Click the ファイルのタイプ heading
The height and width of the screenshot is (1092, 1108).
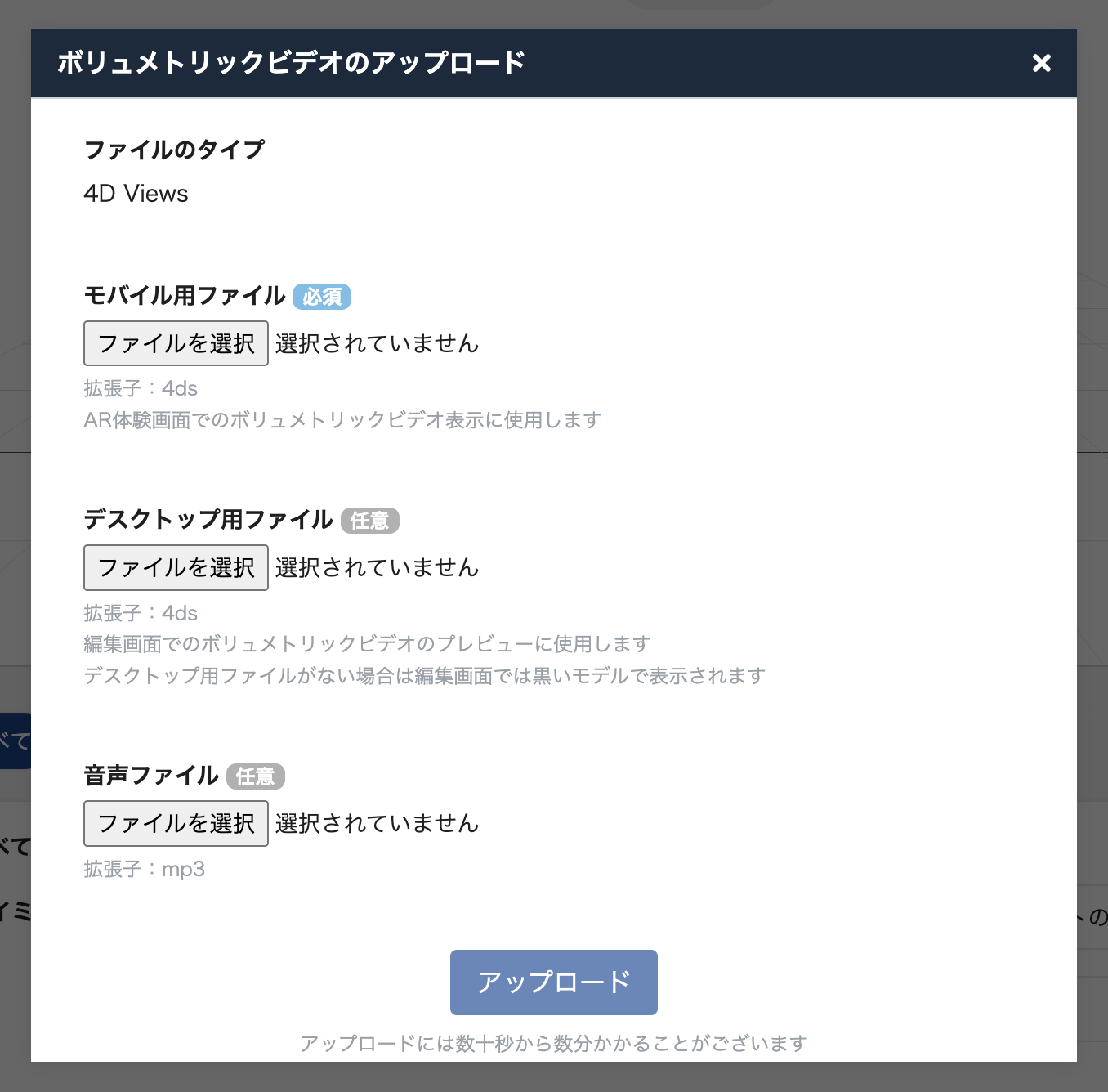174,150
